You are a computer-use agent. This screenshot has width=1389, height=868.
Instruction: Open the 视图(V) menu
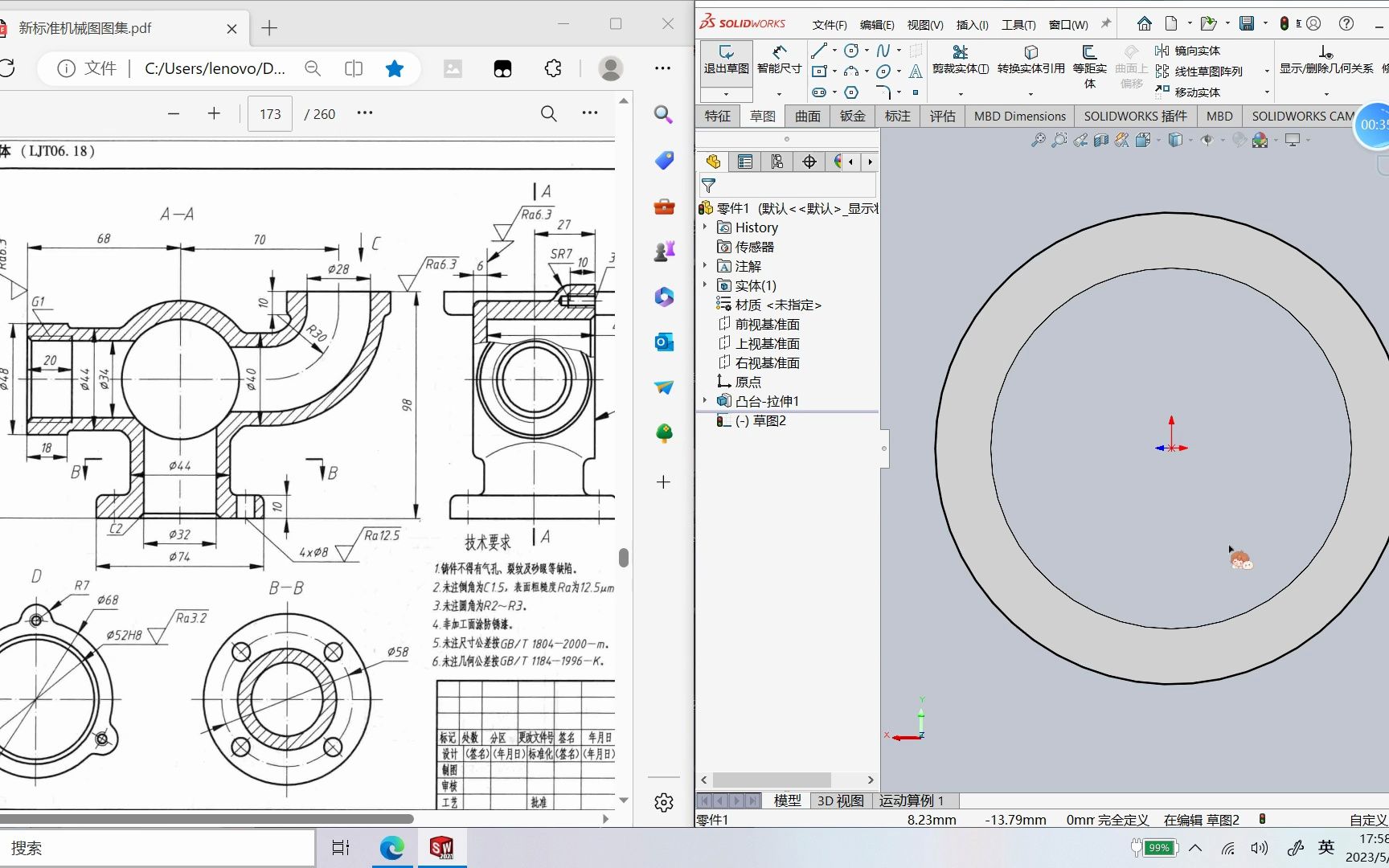pos(925,25)
